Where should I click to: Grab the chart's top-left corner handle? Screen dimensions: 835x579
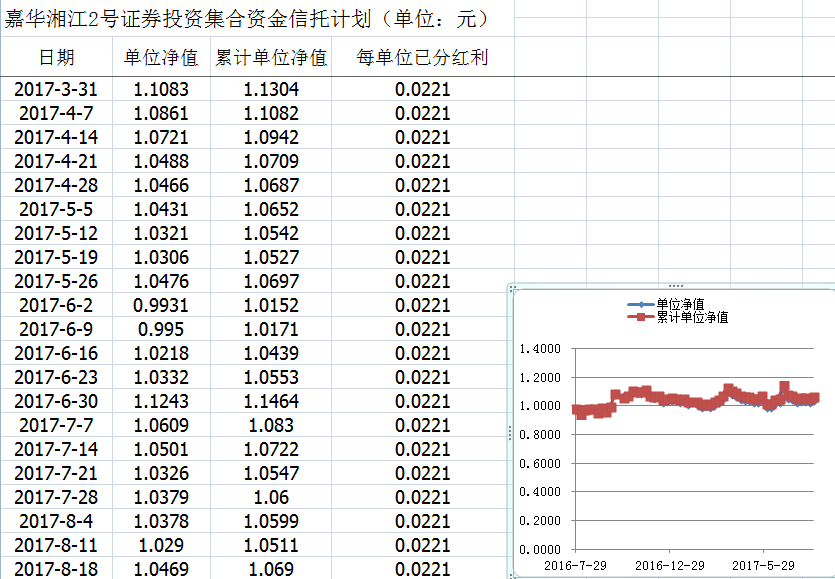(511, 288)
